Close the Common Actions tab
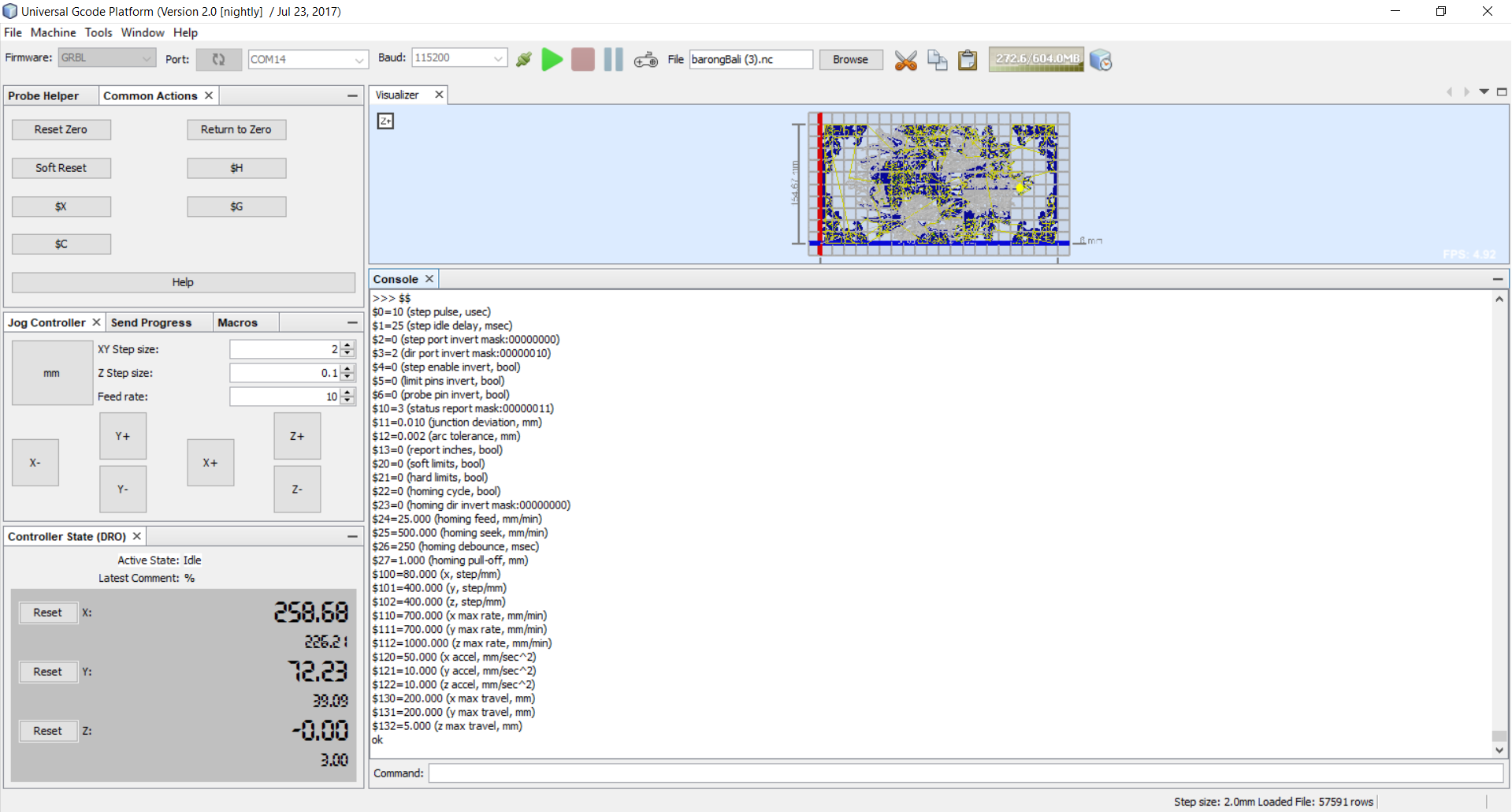The height and width of the screenshot is (812, 1512). (x=209, y=95)
